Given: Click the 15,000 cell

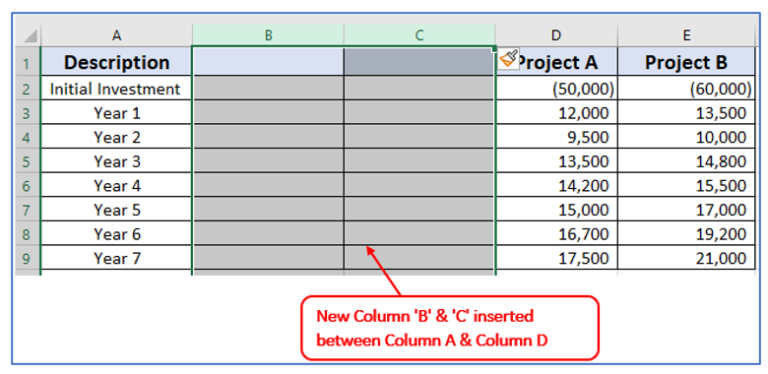Looking at the screenshot, I should click(x=557, y=210).
